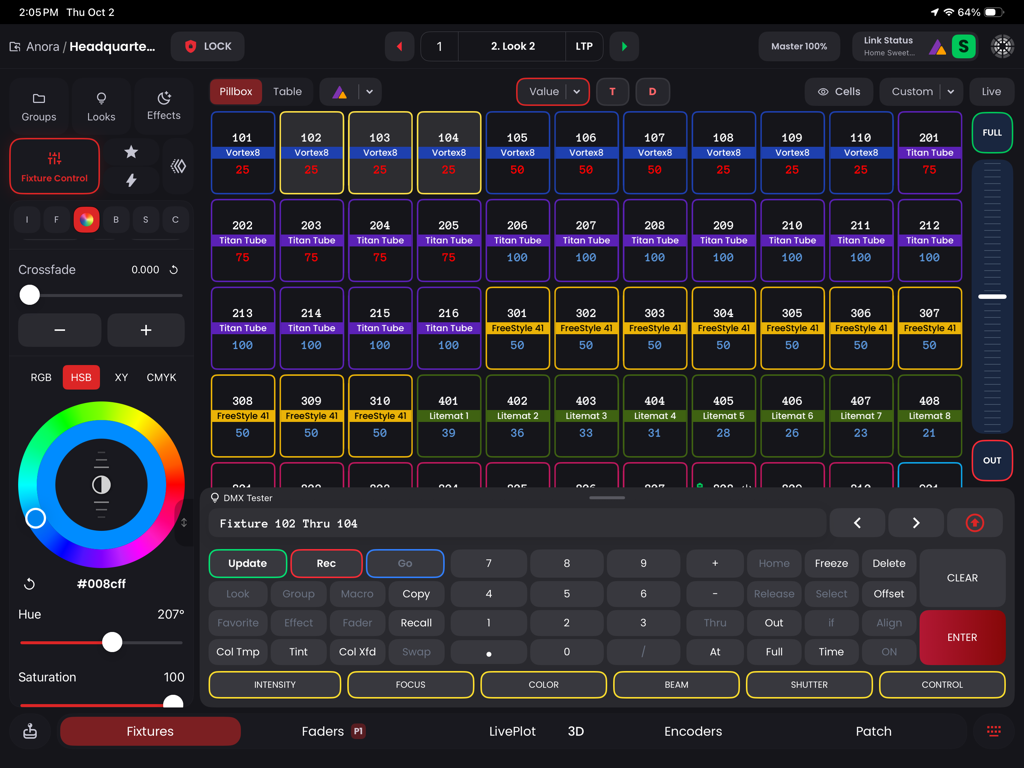Open the Value dropdown
The height and width of the screenshot is (768, 1024).
[x=552, y=91]
